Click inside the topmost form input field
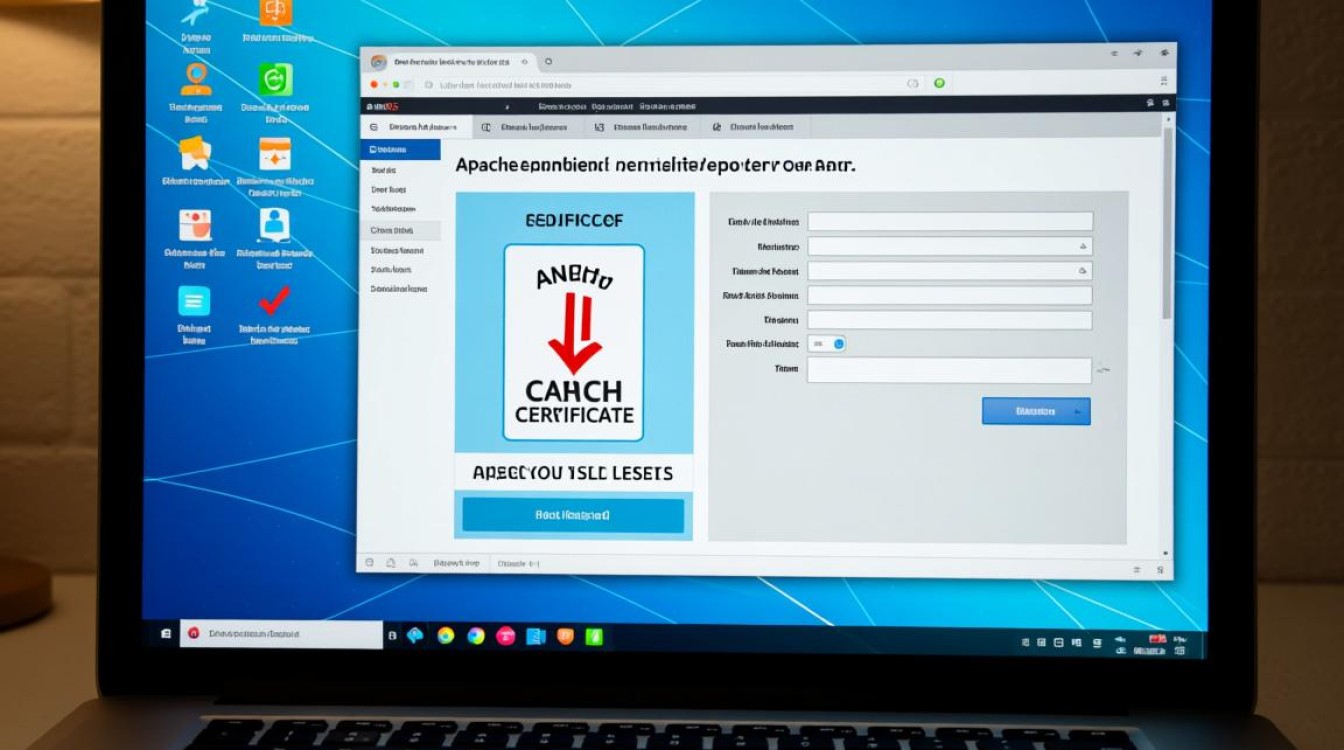This screenshot has height=750, width=1344. 950,221
